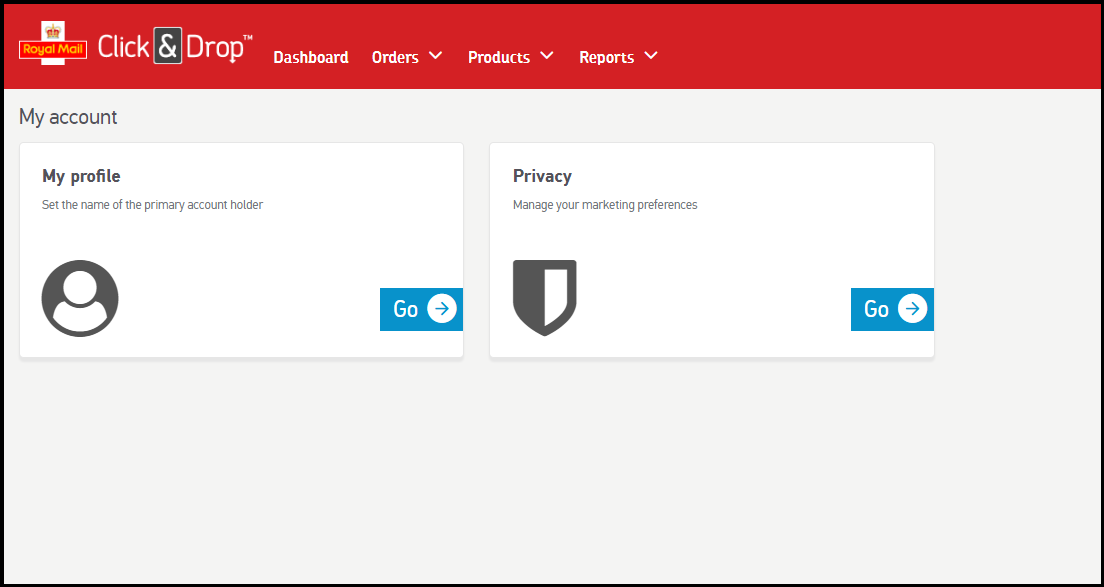Screen dimensions: 1104x587
Task: Click 'Set the name of the primary account holder'
Action: [153, 206]
